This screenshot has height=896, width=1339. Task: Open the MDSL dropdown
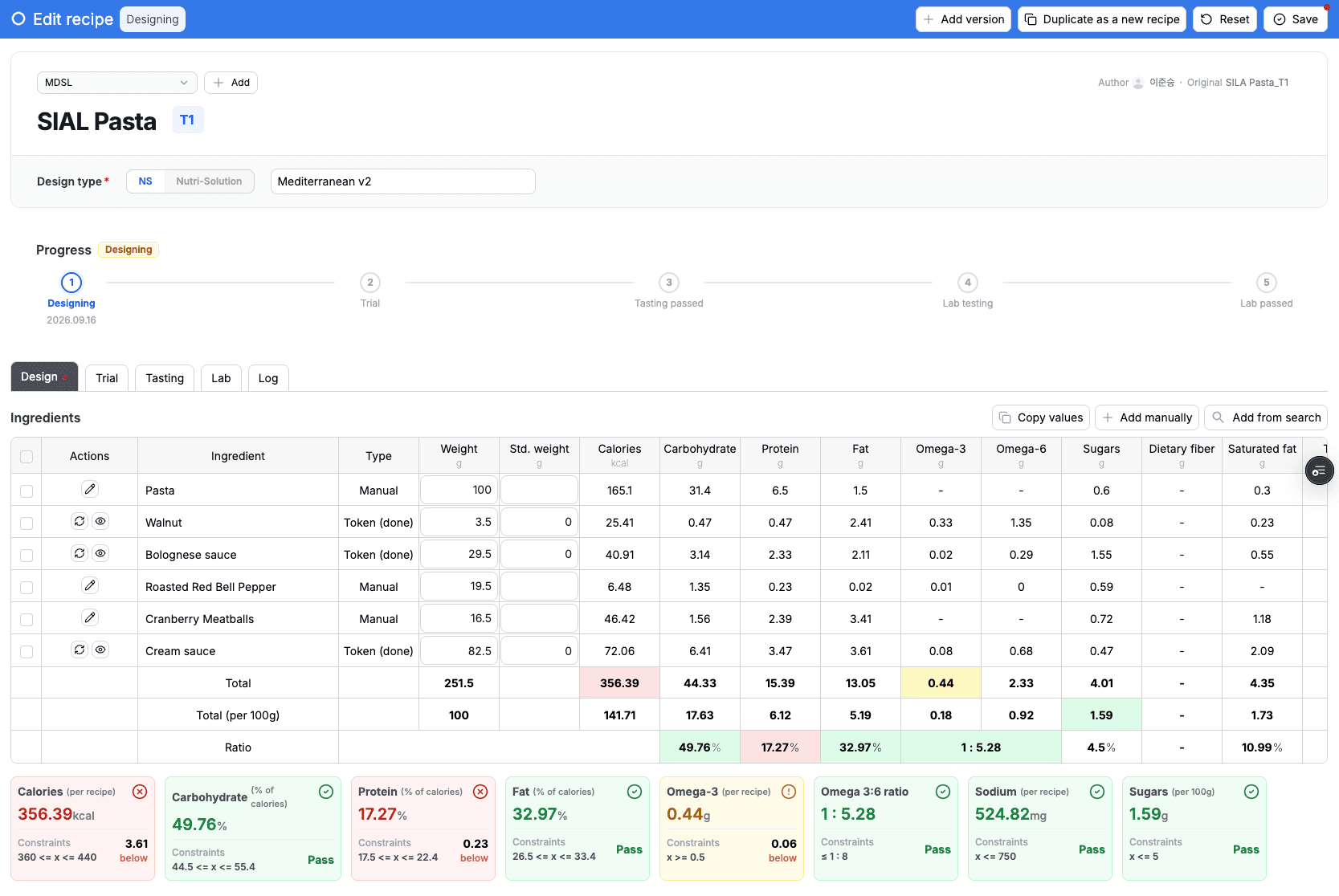pos(117,83)
